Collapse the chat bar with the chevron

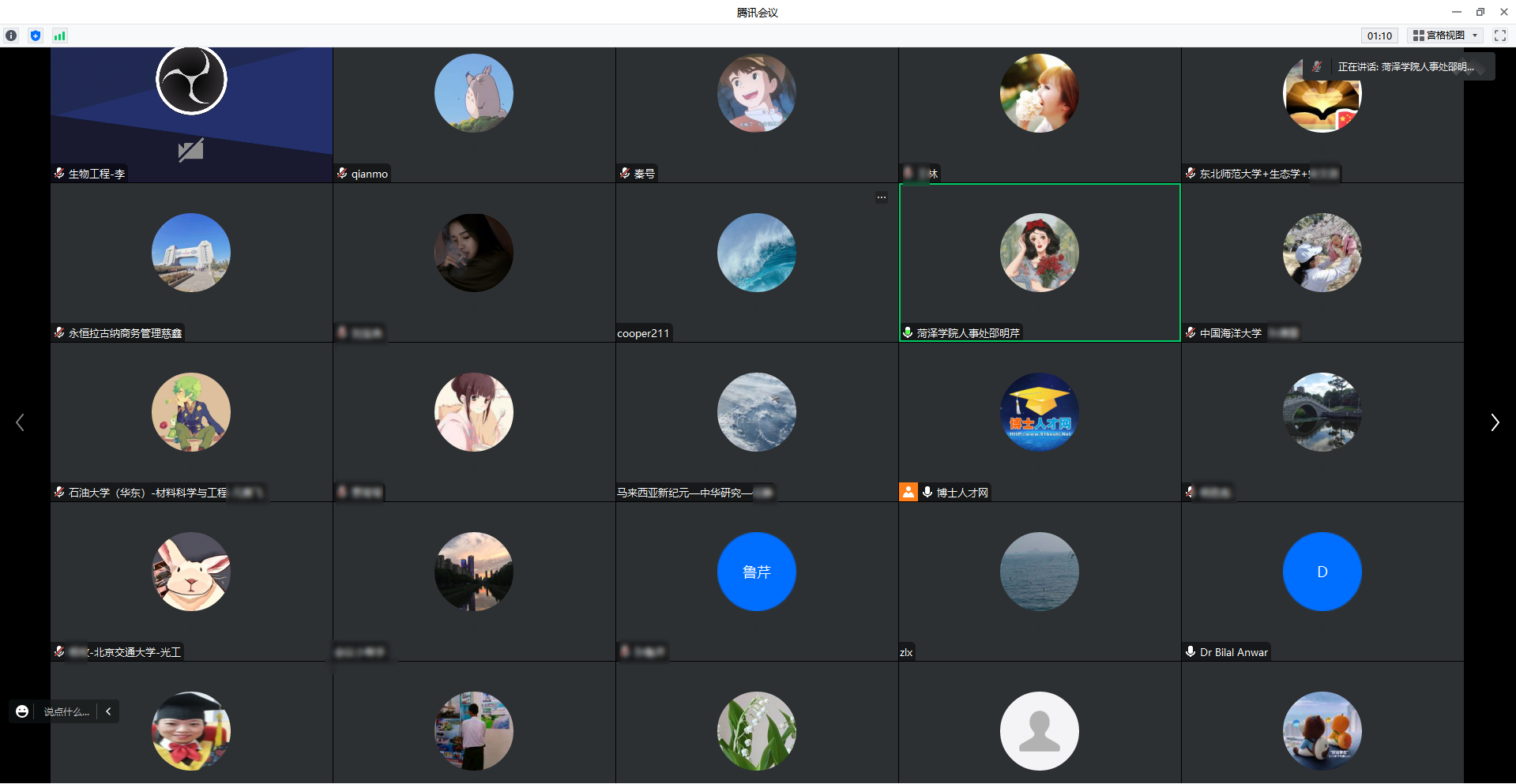click(x=108, y=711)
